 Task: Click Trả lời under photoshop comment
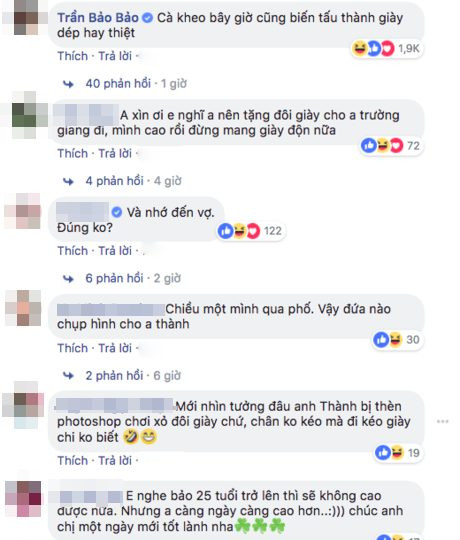pyautogui.click(x=115, y=460)
